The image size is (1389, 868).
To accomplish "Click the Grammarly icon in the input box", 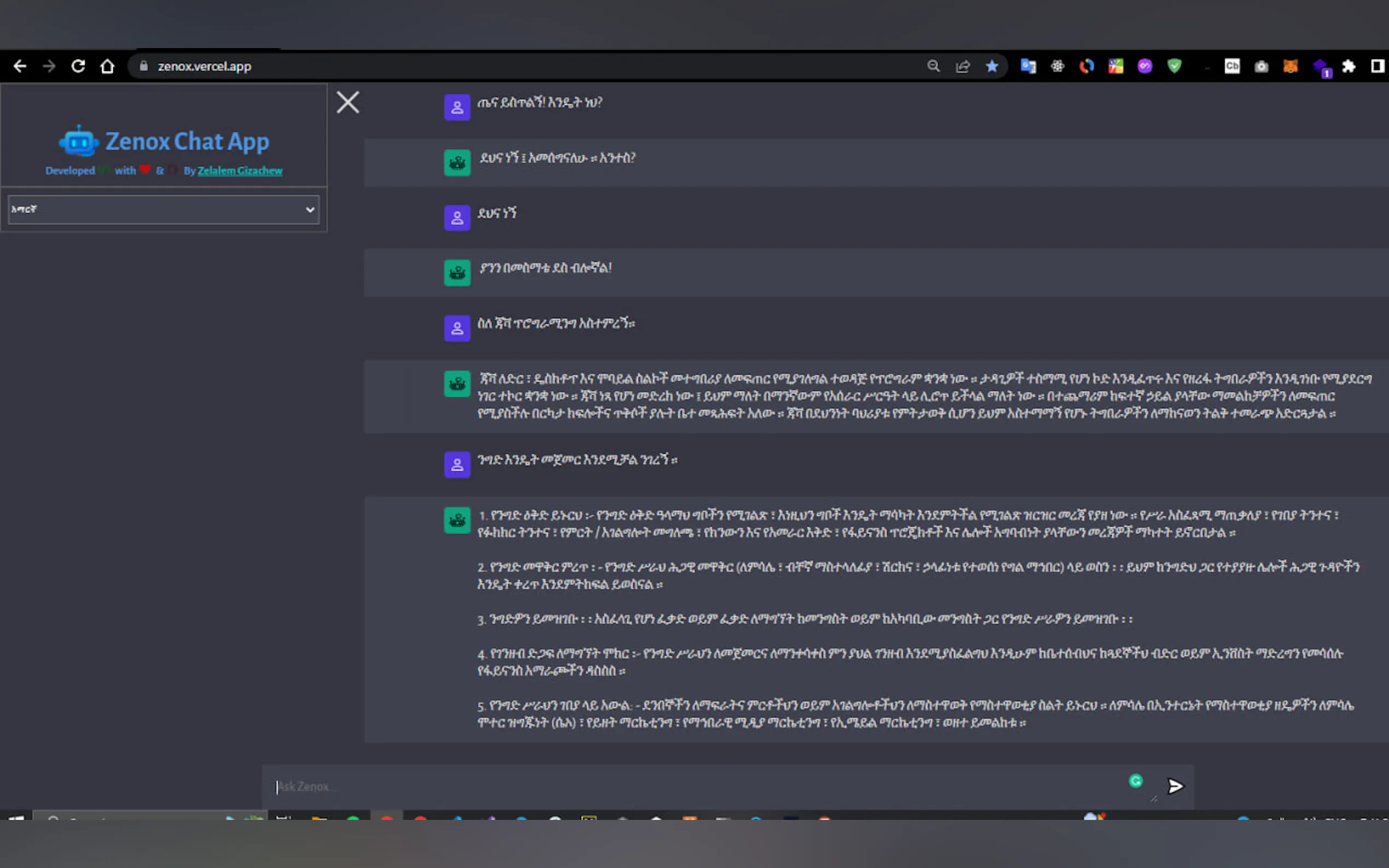I will [1135, 781].
